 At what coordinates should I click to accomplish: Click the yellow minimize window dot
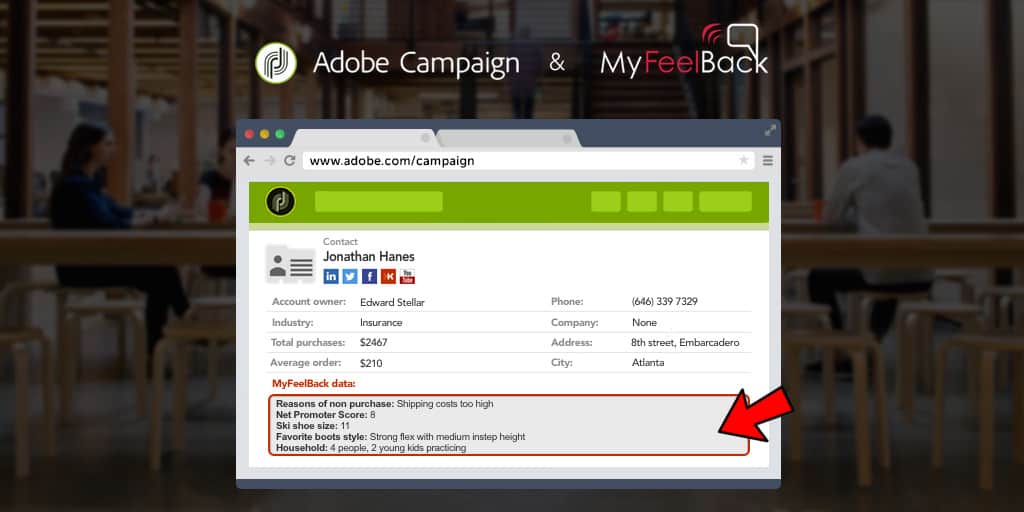[x=264, y=134]
